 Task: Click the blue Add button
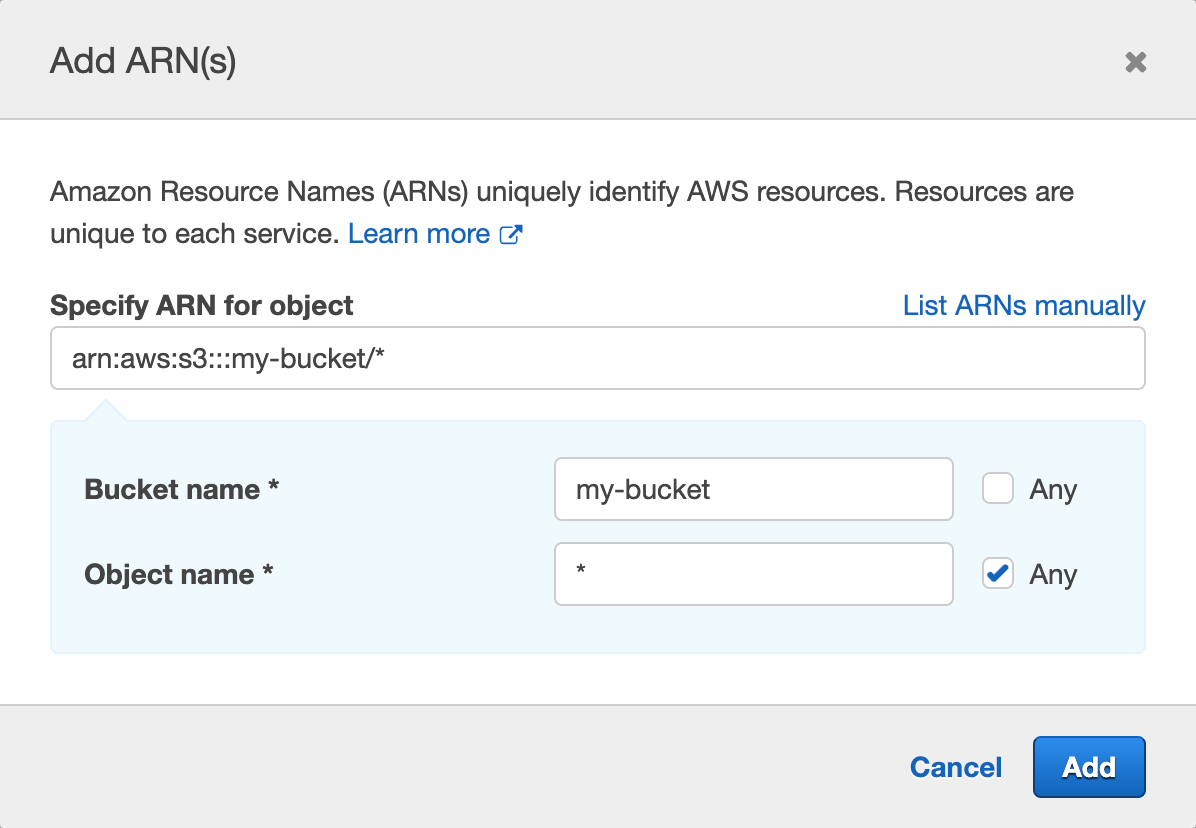click(1088, 767)
